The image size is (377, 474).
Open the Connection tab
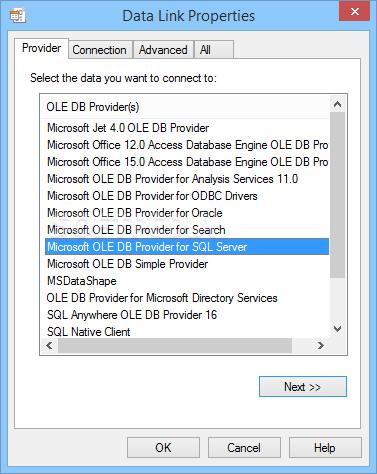[99, 50]
